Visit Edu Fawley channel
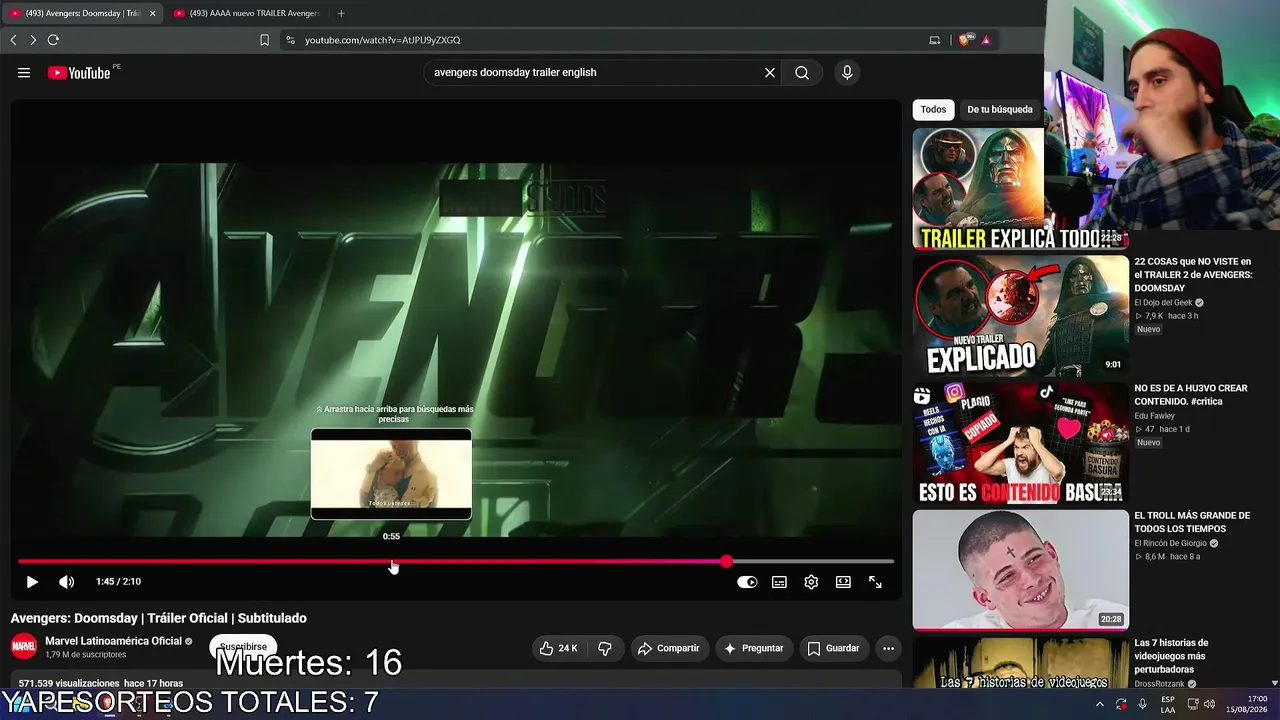This screenshot has height=720, width=1280. click(x=1154, y=415)
